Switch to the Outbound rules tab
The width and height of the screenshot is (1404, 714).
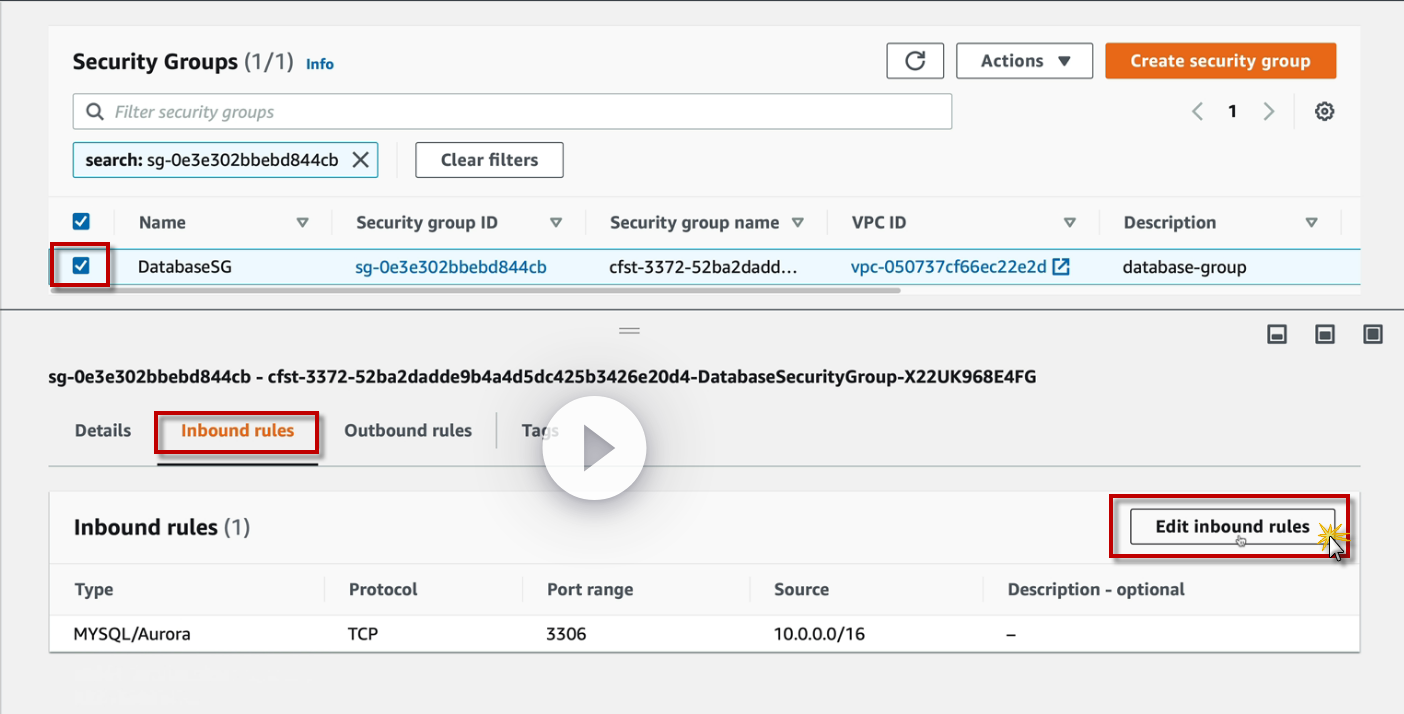tap(408, 431)
